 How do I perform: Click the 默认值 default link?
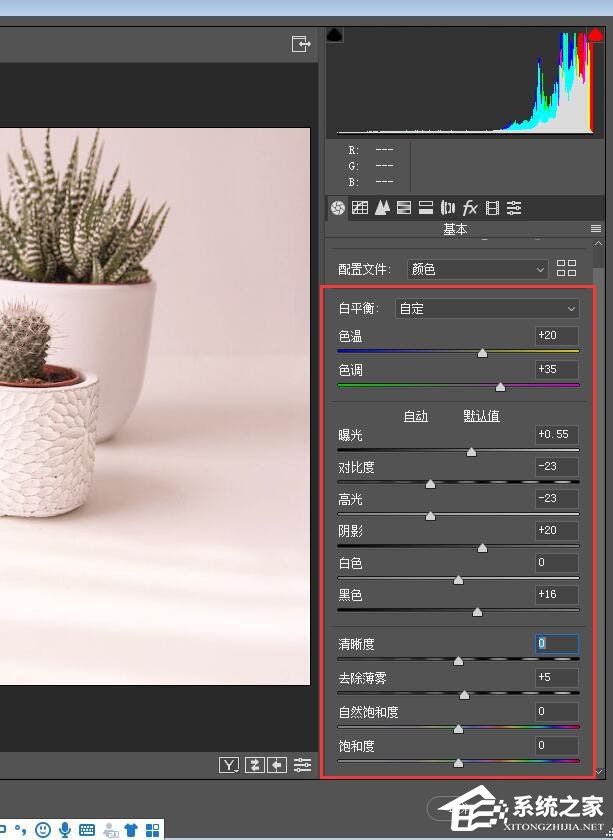click(x=481, y=416)
